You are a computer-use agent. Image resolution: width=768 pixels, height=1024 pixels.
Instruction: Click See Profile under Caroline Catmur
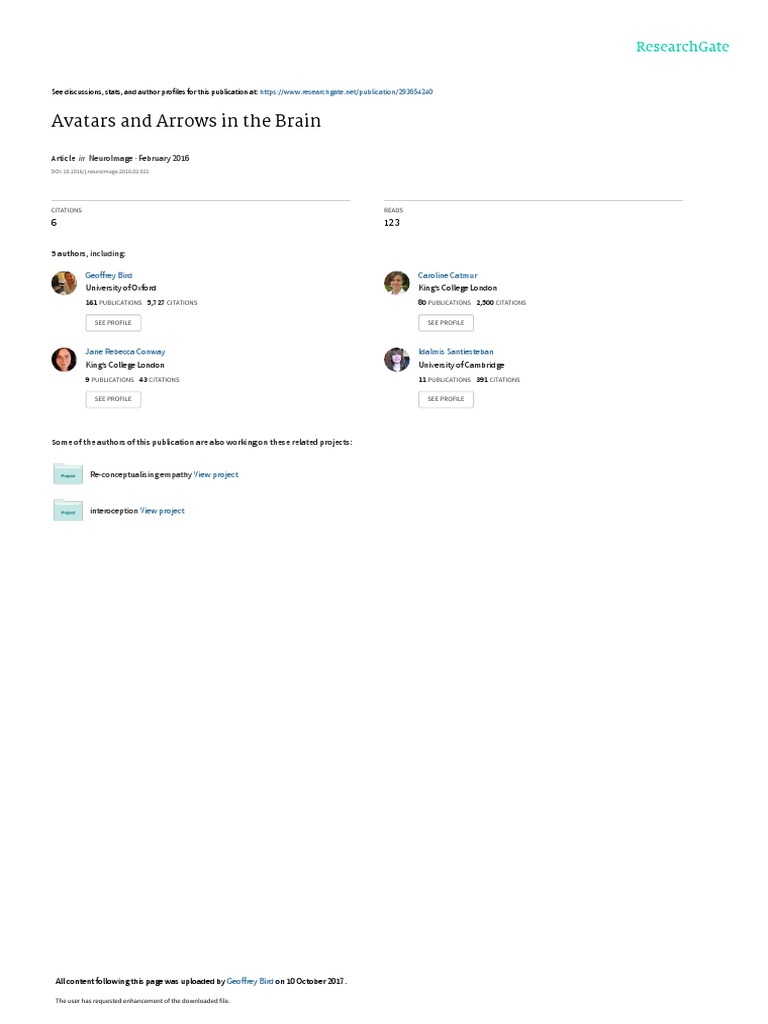[446, 323]
